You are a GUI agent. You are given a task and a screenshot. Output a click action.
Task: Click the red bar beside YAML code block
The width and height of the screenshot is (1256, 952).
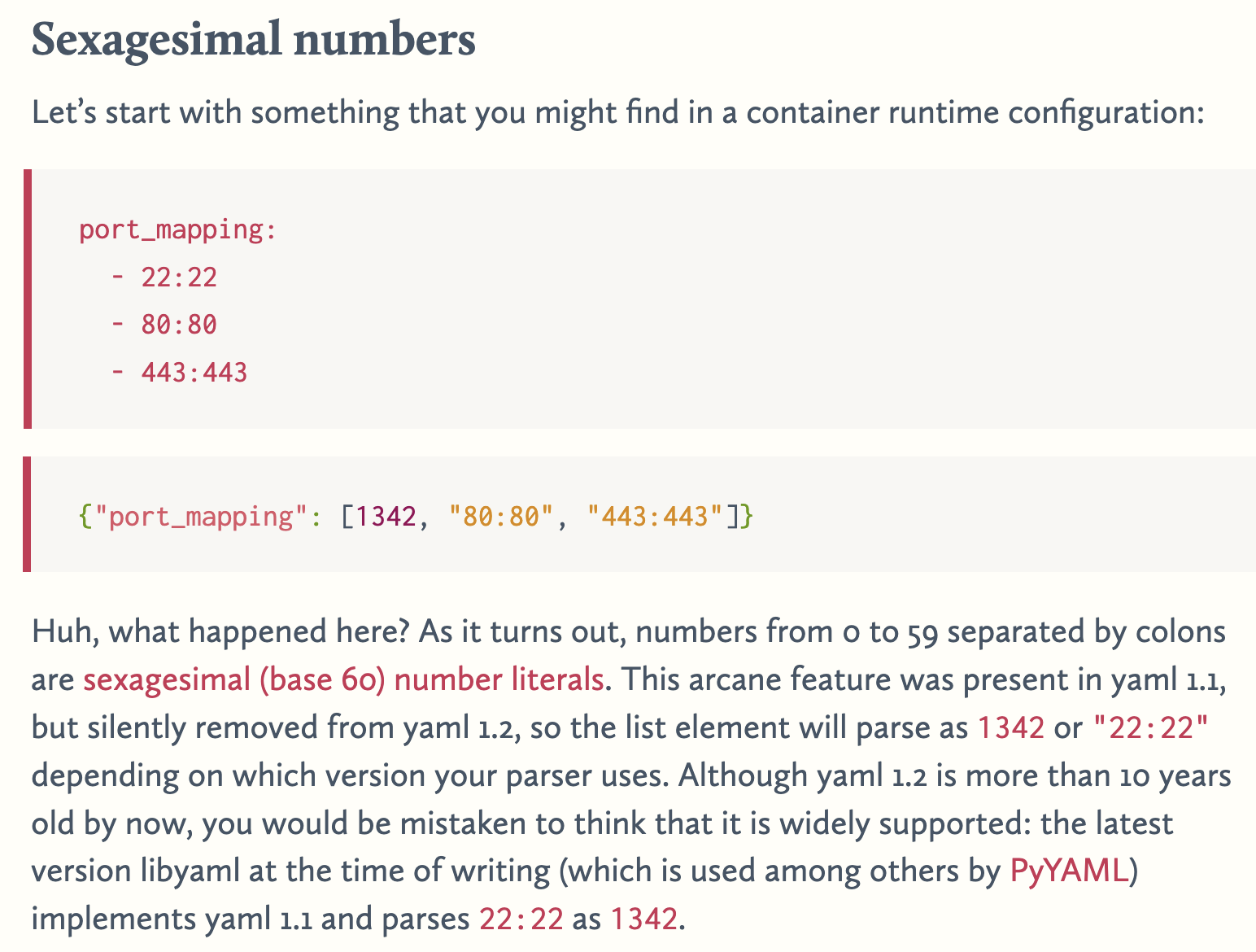(x=28, y=299)
